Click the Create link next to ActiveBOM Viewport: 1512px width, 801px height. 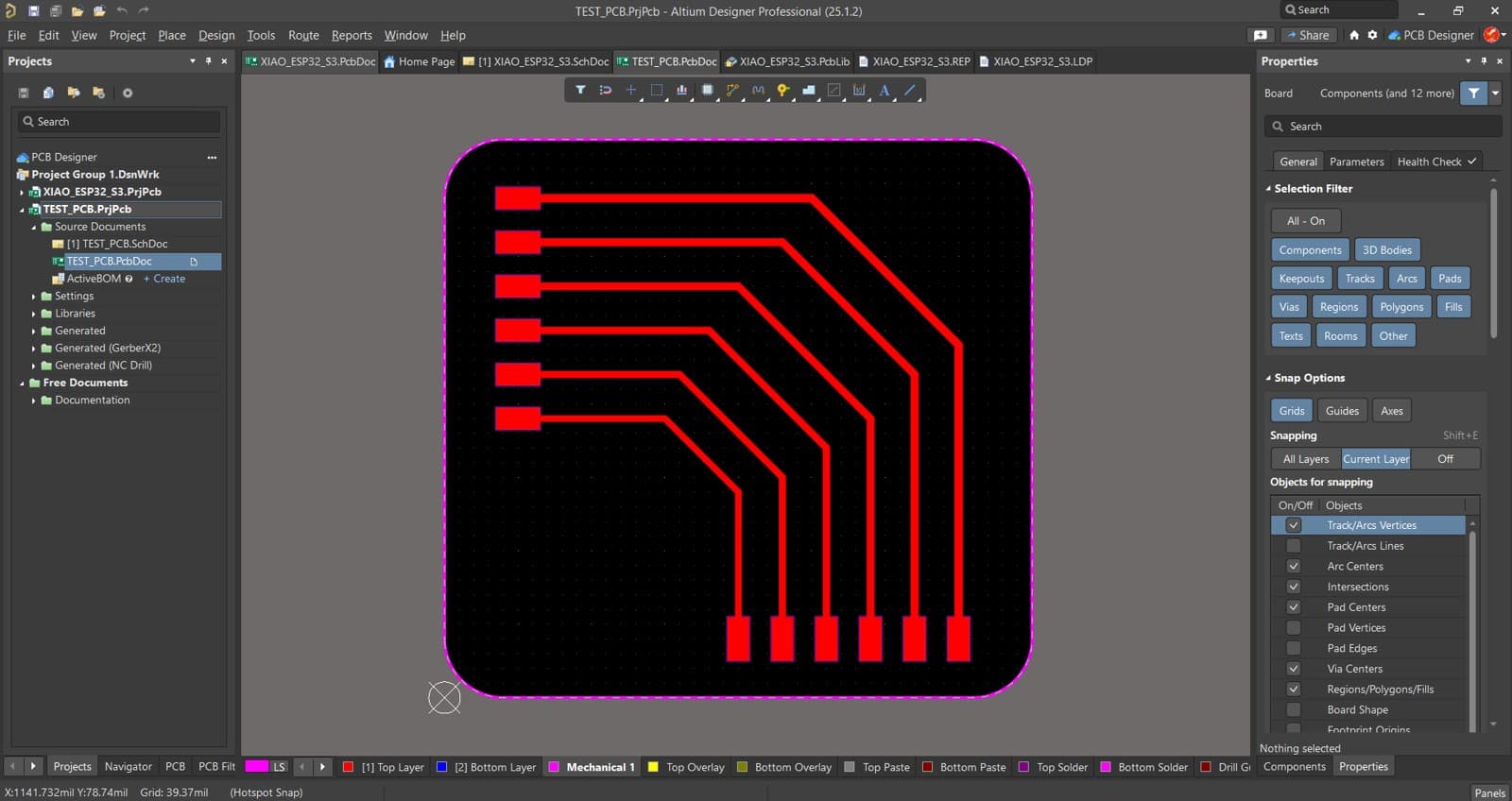(x=164, y=279)
